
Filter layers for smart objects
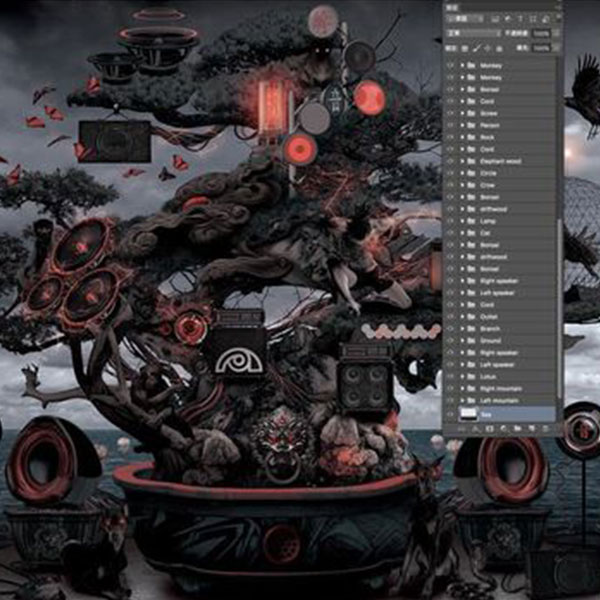coord(546,19)
